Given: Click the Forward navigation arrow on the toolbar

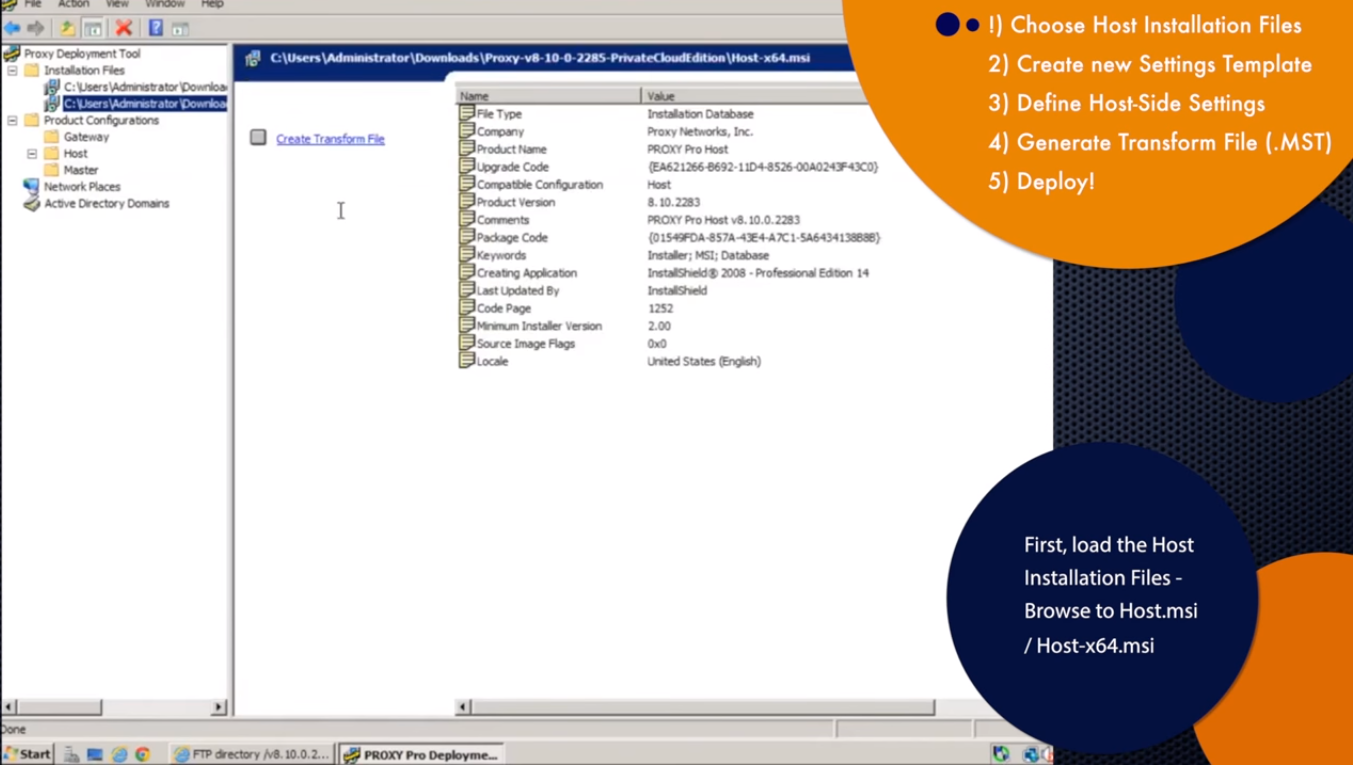Looking at the screenshot, I should point(34,27).
